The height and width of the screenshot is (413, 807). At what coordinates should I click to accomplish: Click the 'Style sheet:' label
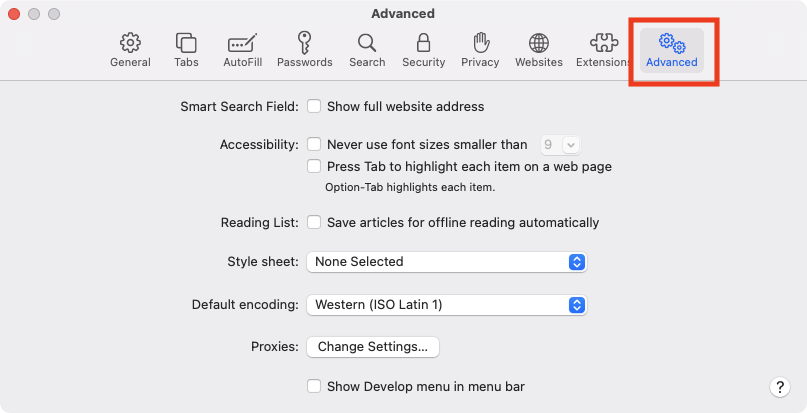[263, 262]
